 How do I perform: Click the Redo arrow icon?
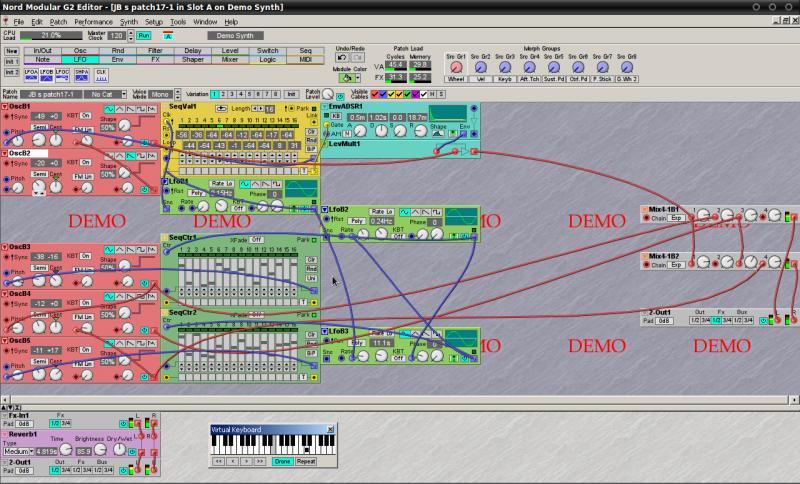pyautogui.click(x=358, y=58)
